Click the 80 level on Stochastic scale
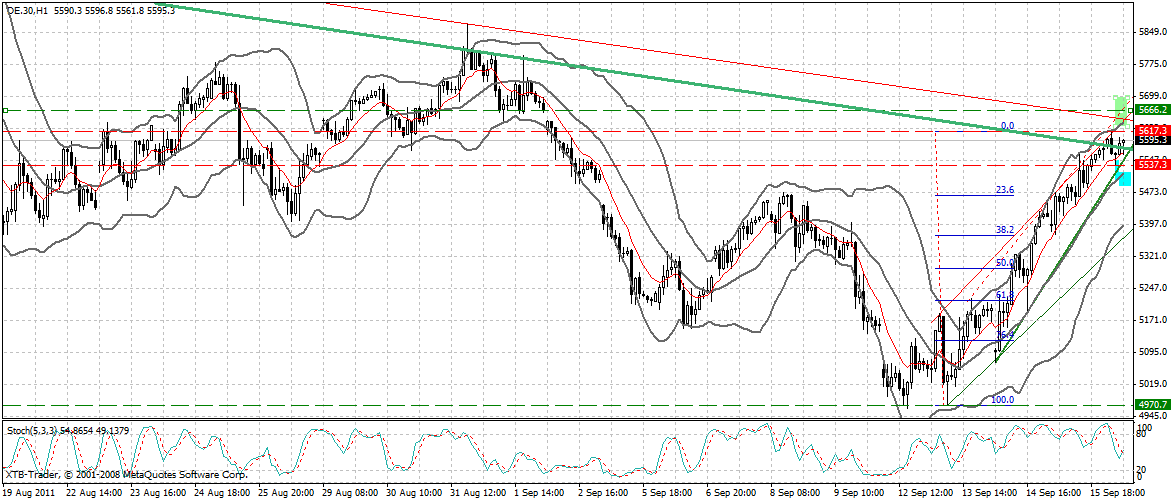Image resolution: width=1171 pixels, height=500 pixels. click(x=1143, y=436)
